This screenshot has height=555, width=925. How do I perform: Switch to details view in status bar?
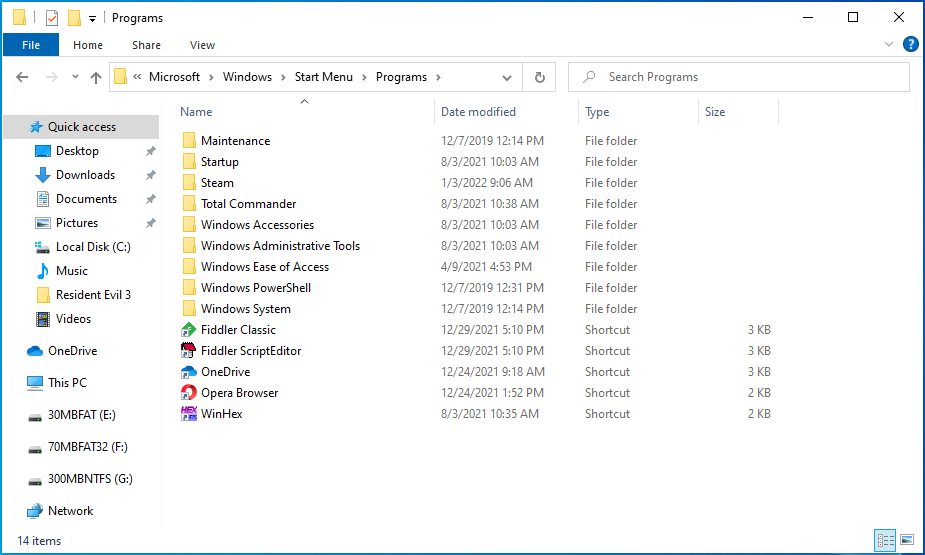pyautogui.click(x=886, y=541)
